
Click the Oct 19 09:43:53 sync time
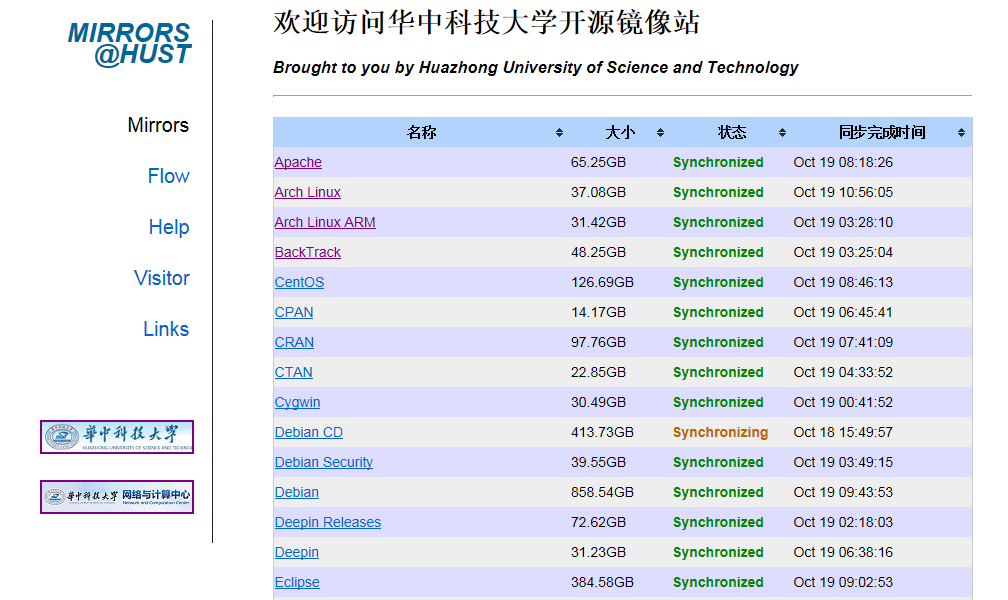(843, 493)
